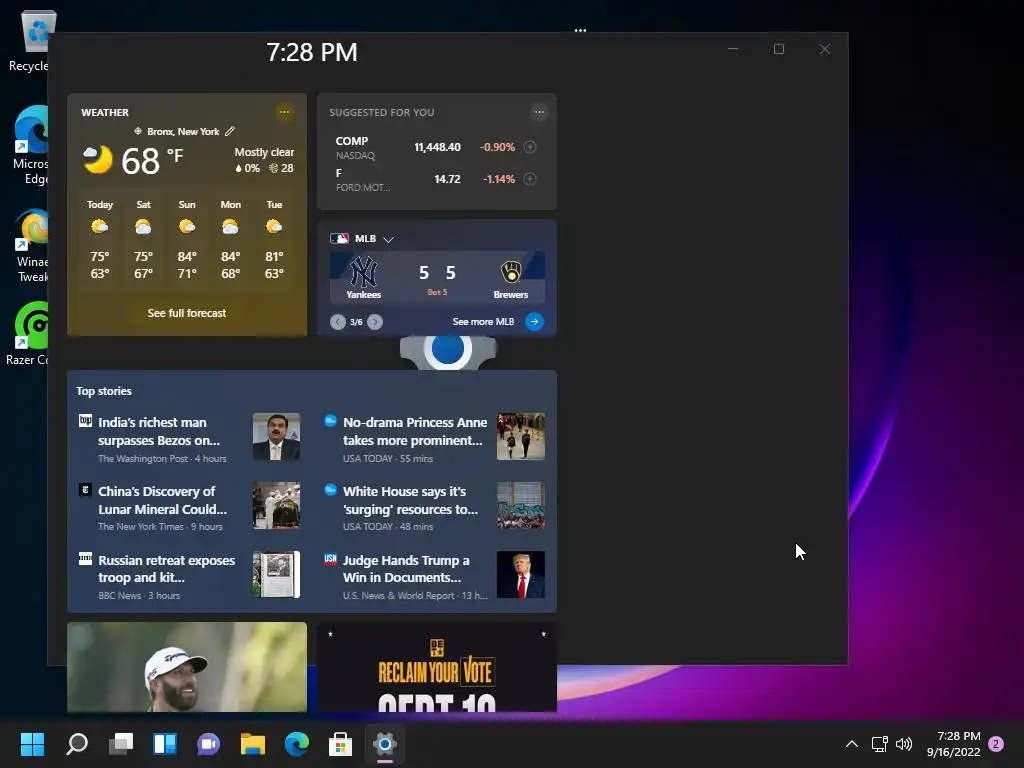Select the Sun forecast column
The height and width of the screenshot is (768, 1024).
tap(187, 240)
